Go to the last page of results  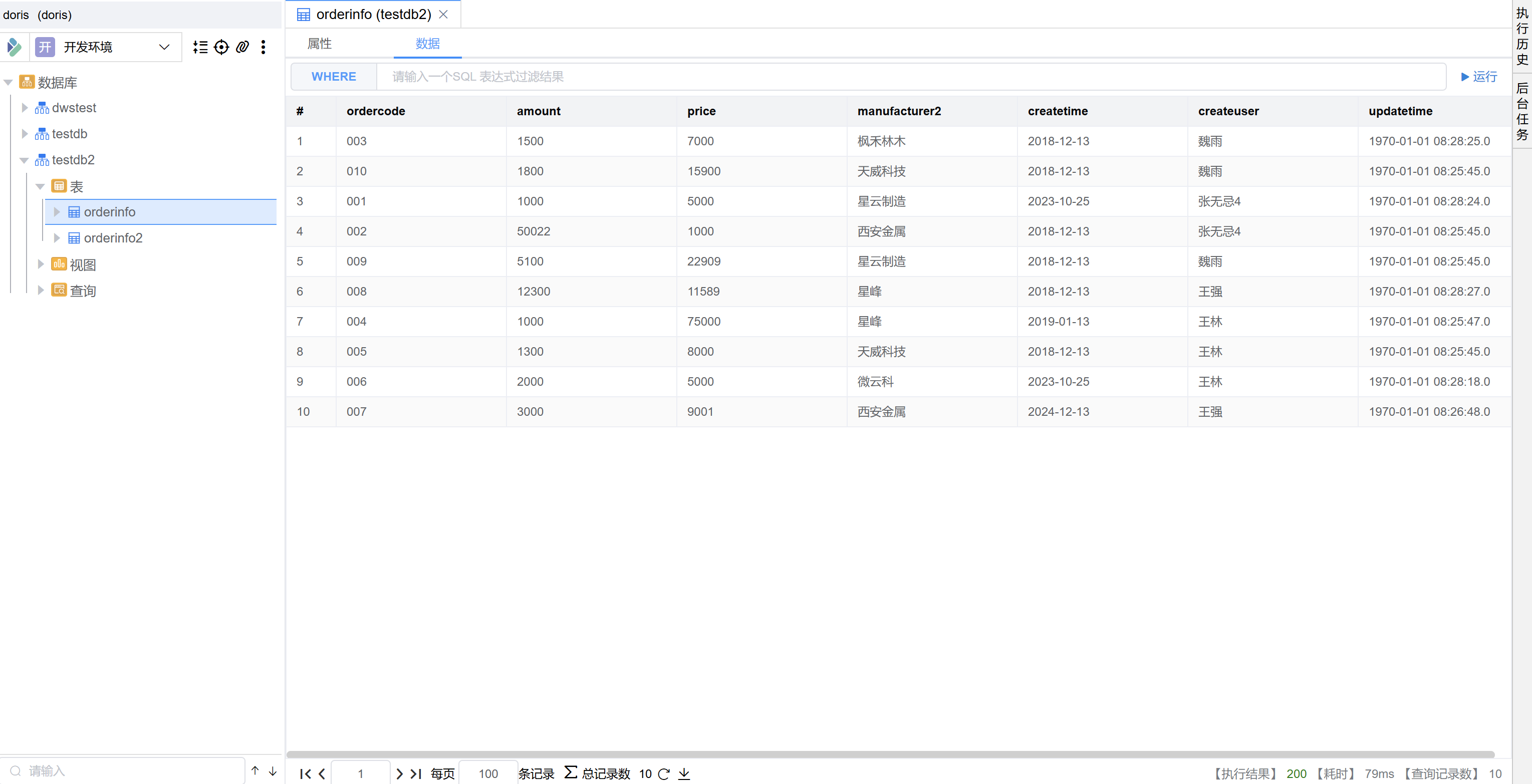tap(416, 773)
